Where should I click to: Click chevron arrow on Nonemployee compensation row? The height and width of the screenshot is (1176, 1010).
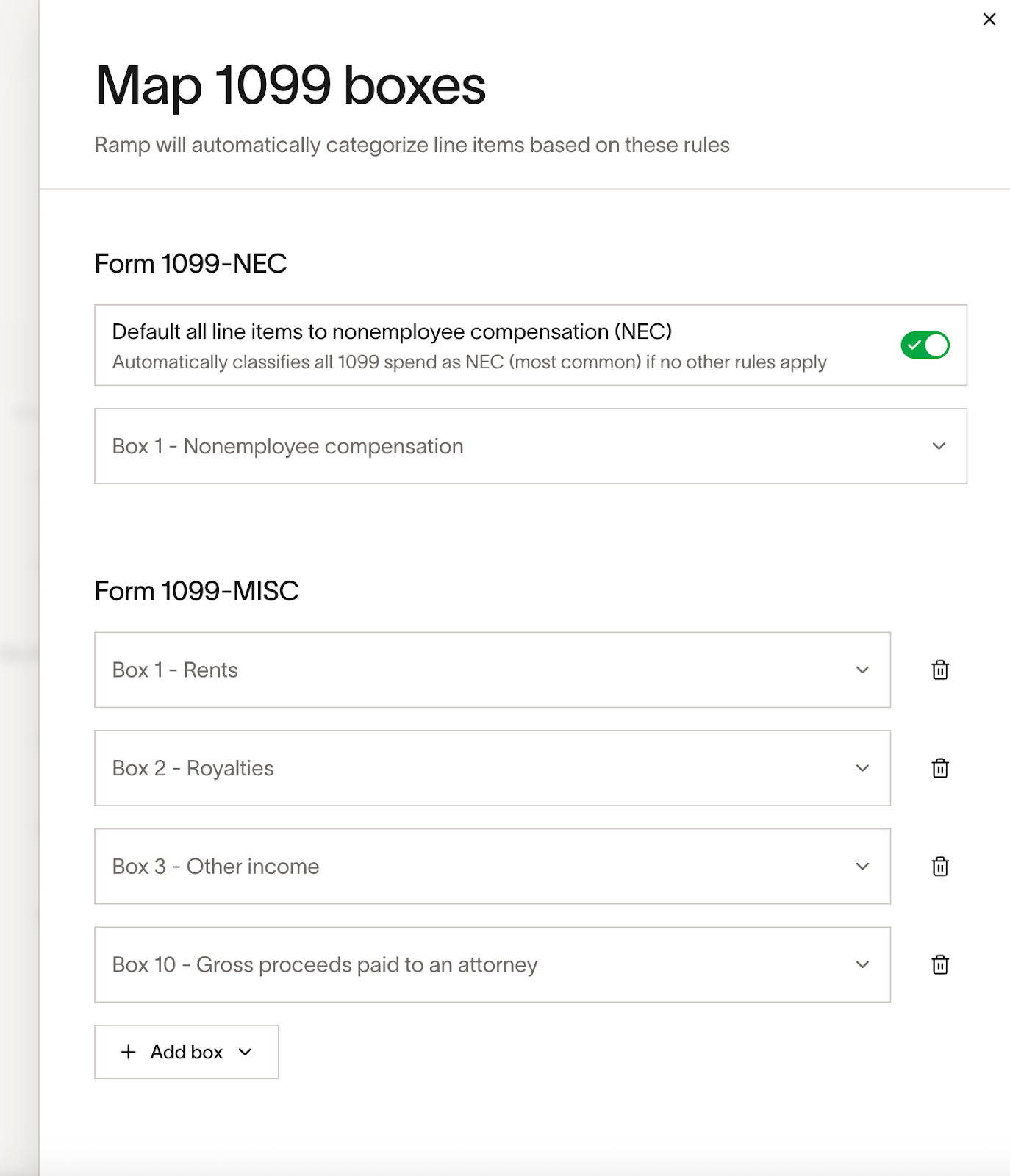click(939, 446)
